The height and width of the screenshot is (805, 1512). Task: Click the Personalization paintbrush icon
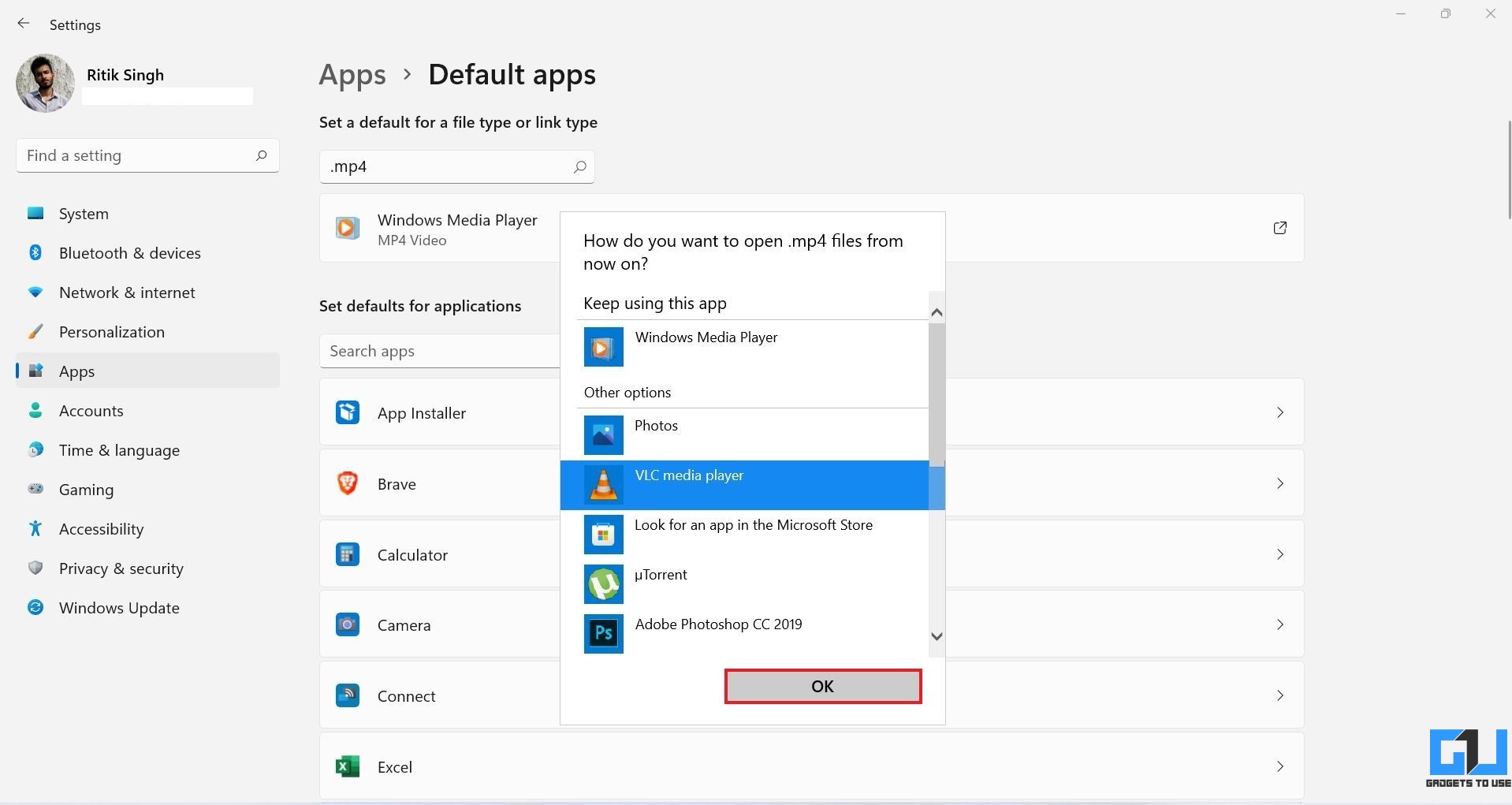(x=35, y=331)
